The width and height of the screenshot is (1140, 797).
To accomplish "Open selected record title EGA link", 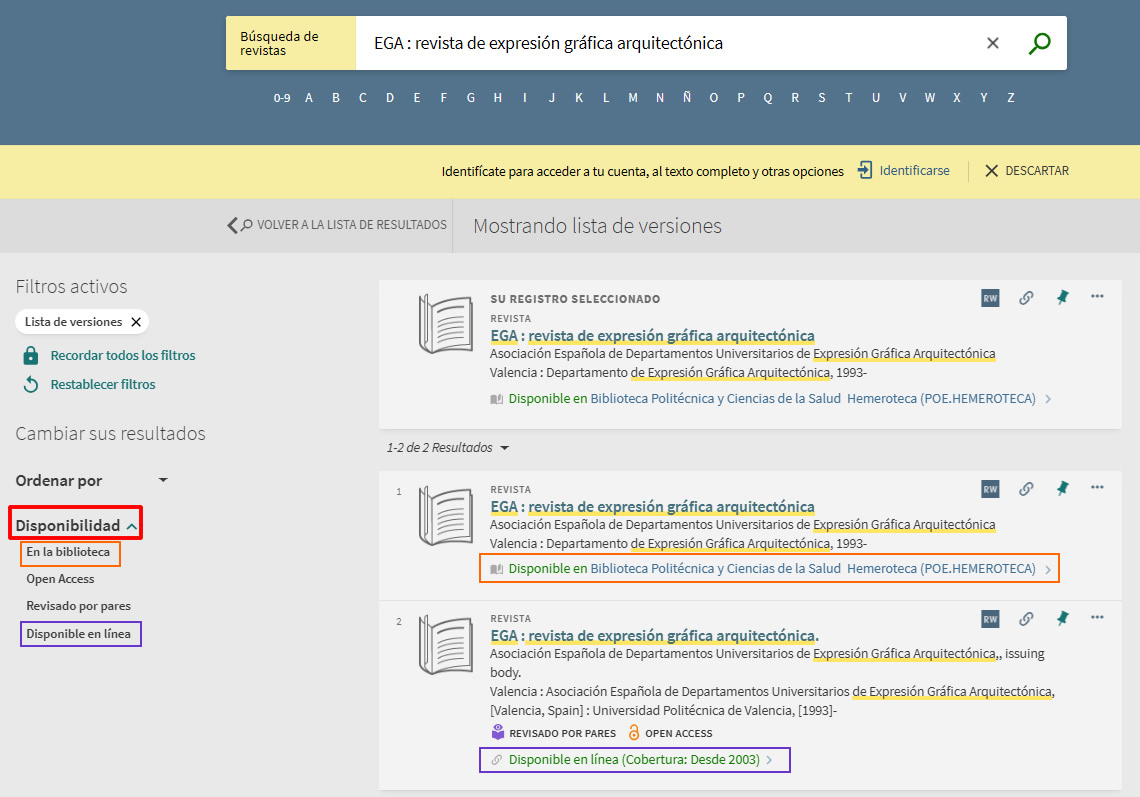I will pyautogui.click(x=652, y=336).
